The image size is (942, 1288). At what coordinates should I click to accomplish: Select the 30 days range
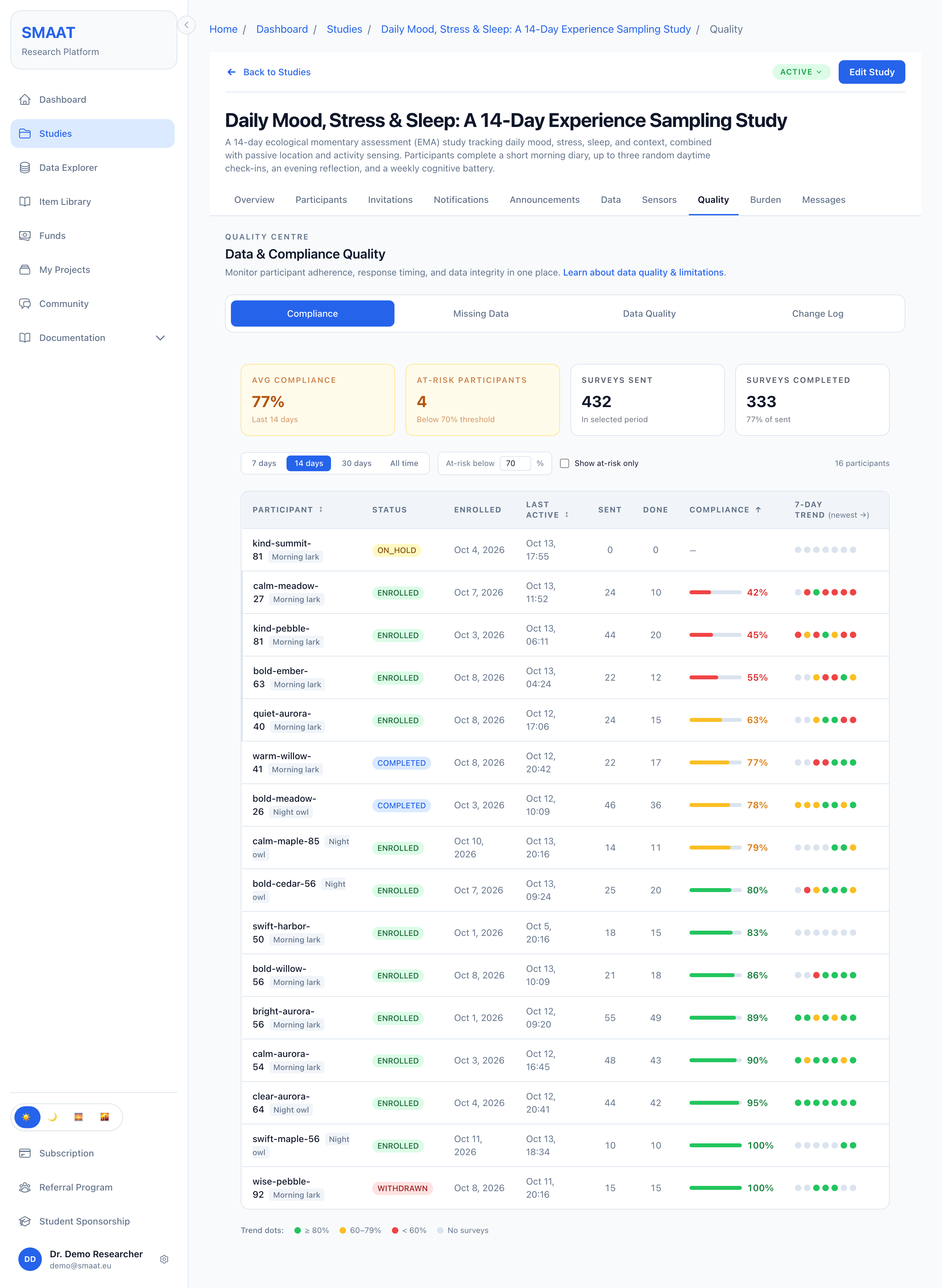pos(357,463)
